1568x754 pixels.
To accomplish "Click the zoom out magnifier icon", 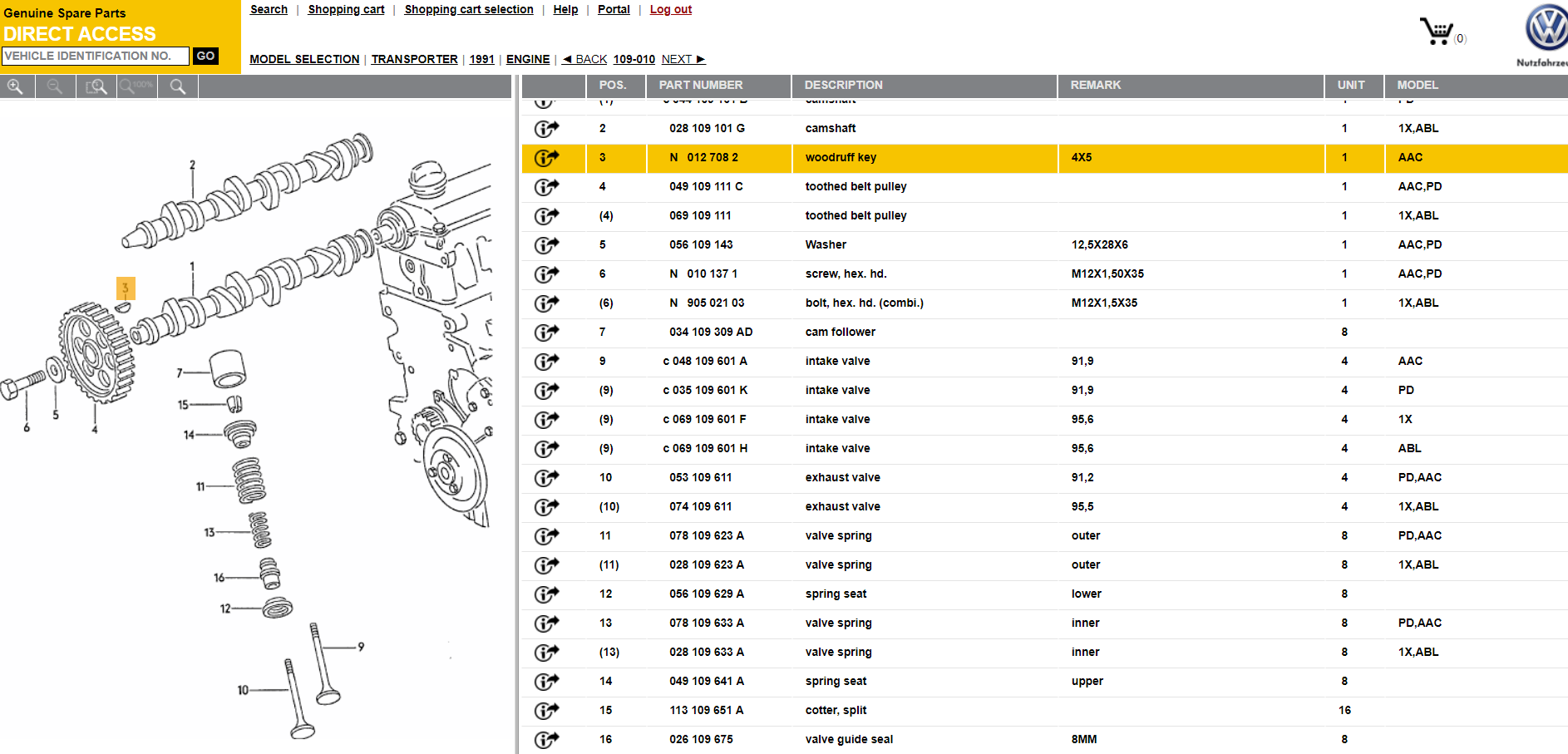I will [x=55, y=86].
